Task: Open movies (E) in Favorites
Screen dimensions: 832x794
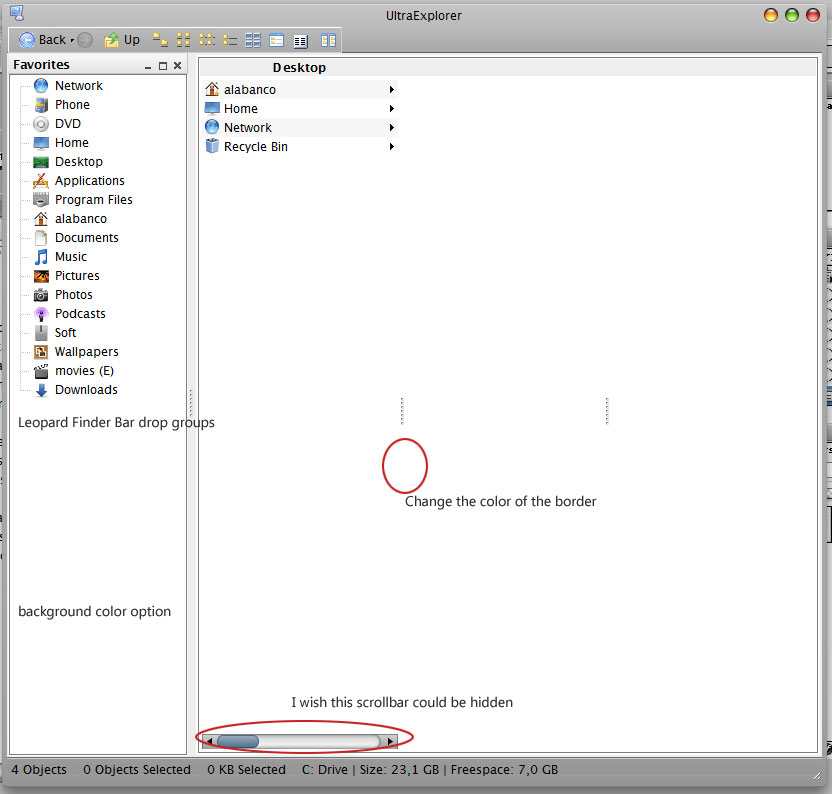Action: [x=84, y=371]
